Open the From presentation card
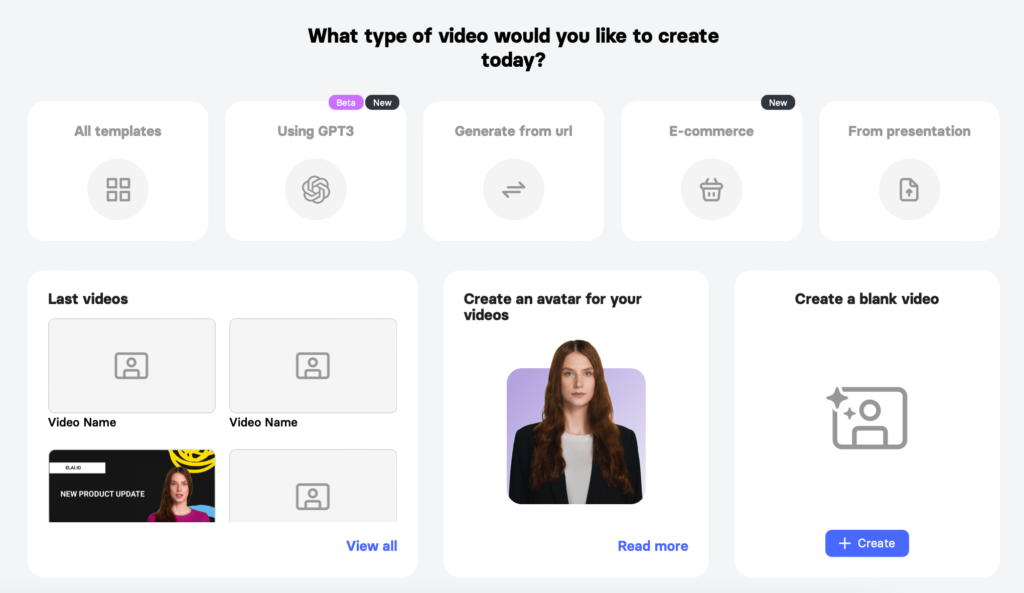The width and height of the screenshot is (1024, 593). pos(909,170)
